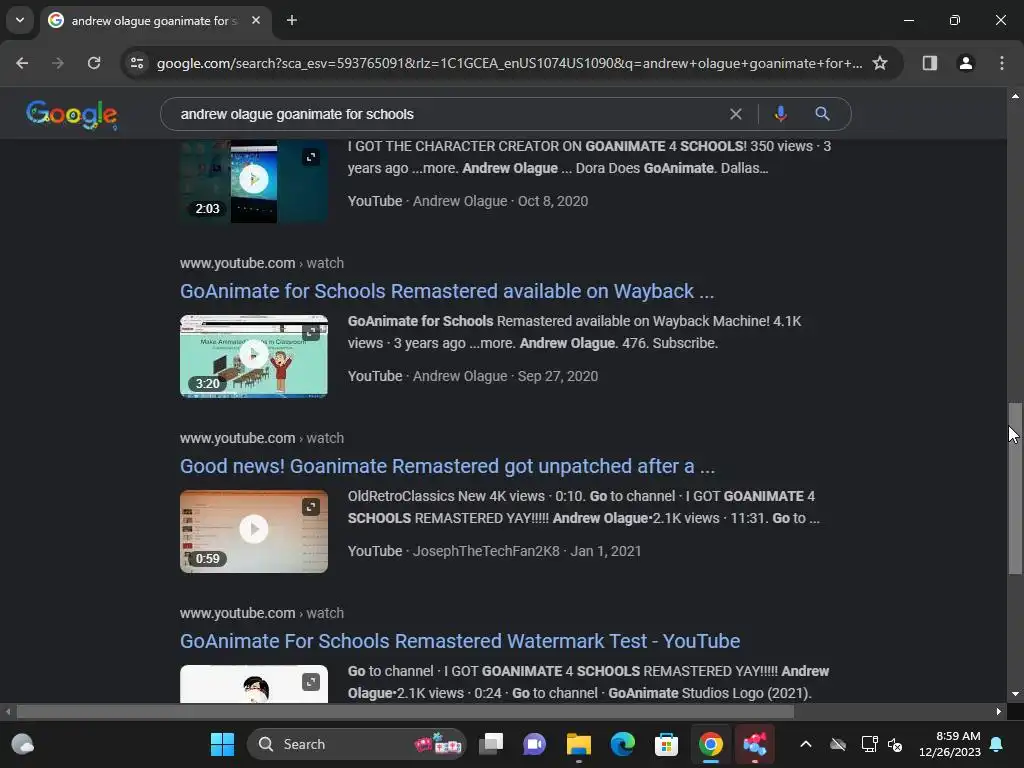Launch Microsoft Edge from taskbar
The image size is (1024, 768).
622,744
